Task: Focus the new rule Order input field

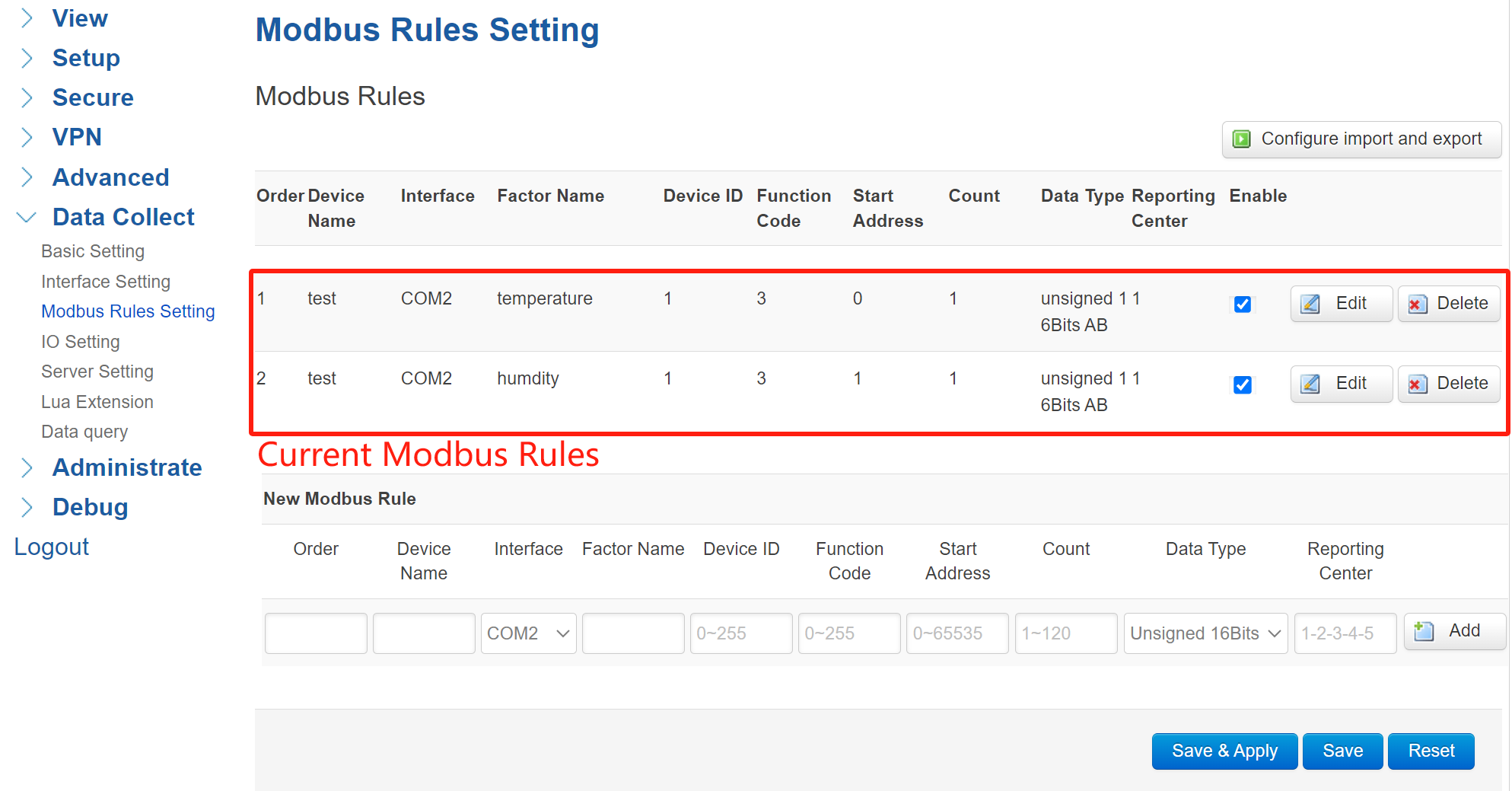Action: 316,633
